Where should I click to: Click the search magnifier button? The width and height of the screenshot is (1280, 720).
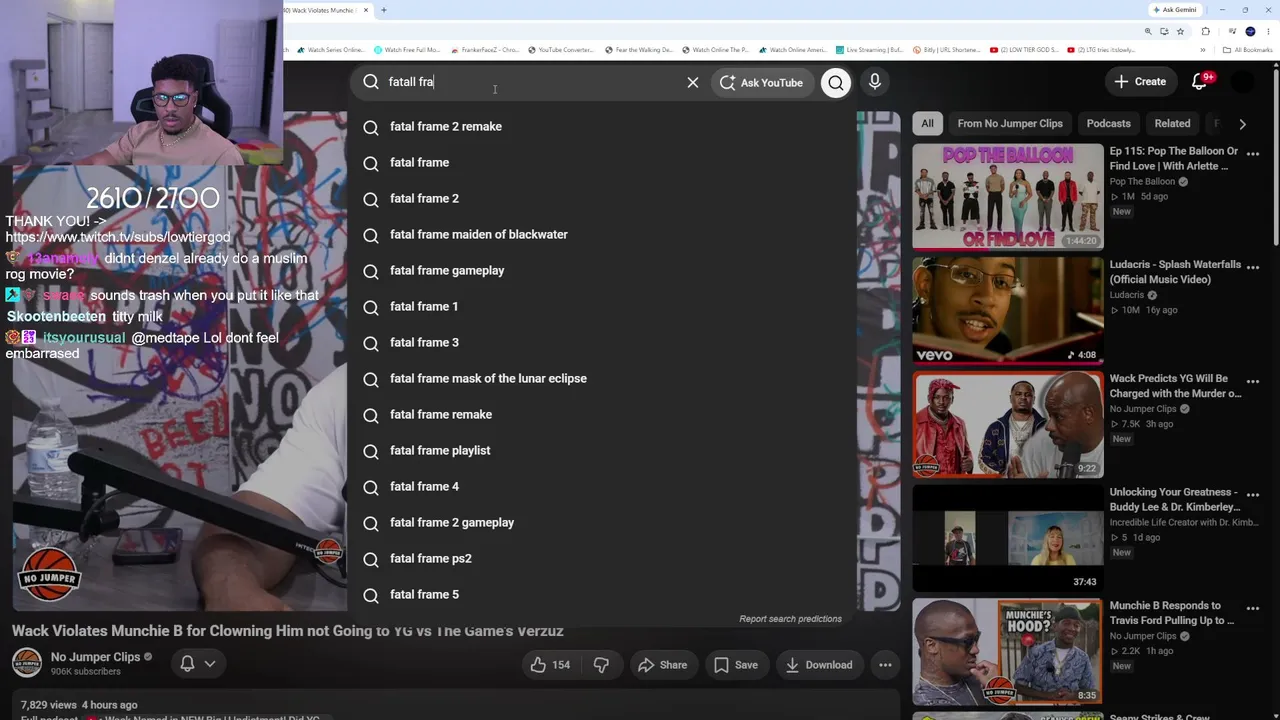click(x=836, y=82)
